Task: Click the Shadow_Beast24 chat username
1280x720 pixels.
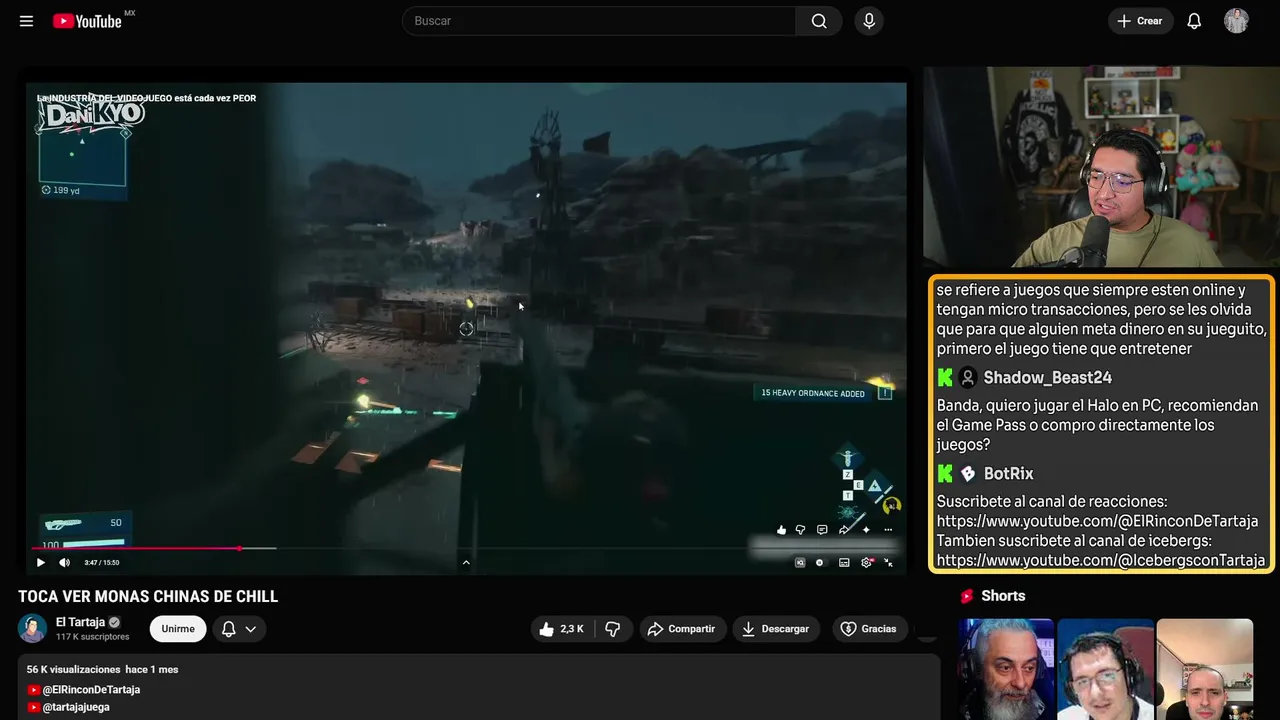Action: [x=1047, y=378]
